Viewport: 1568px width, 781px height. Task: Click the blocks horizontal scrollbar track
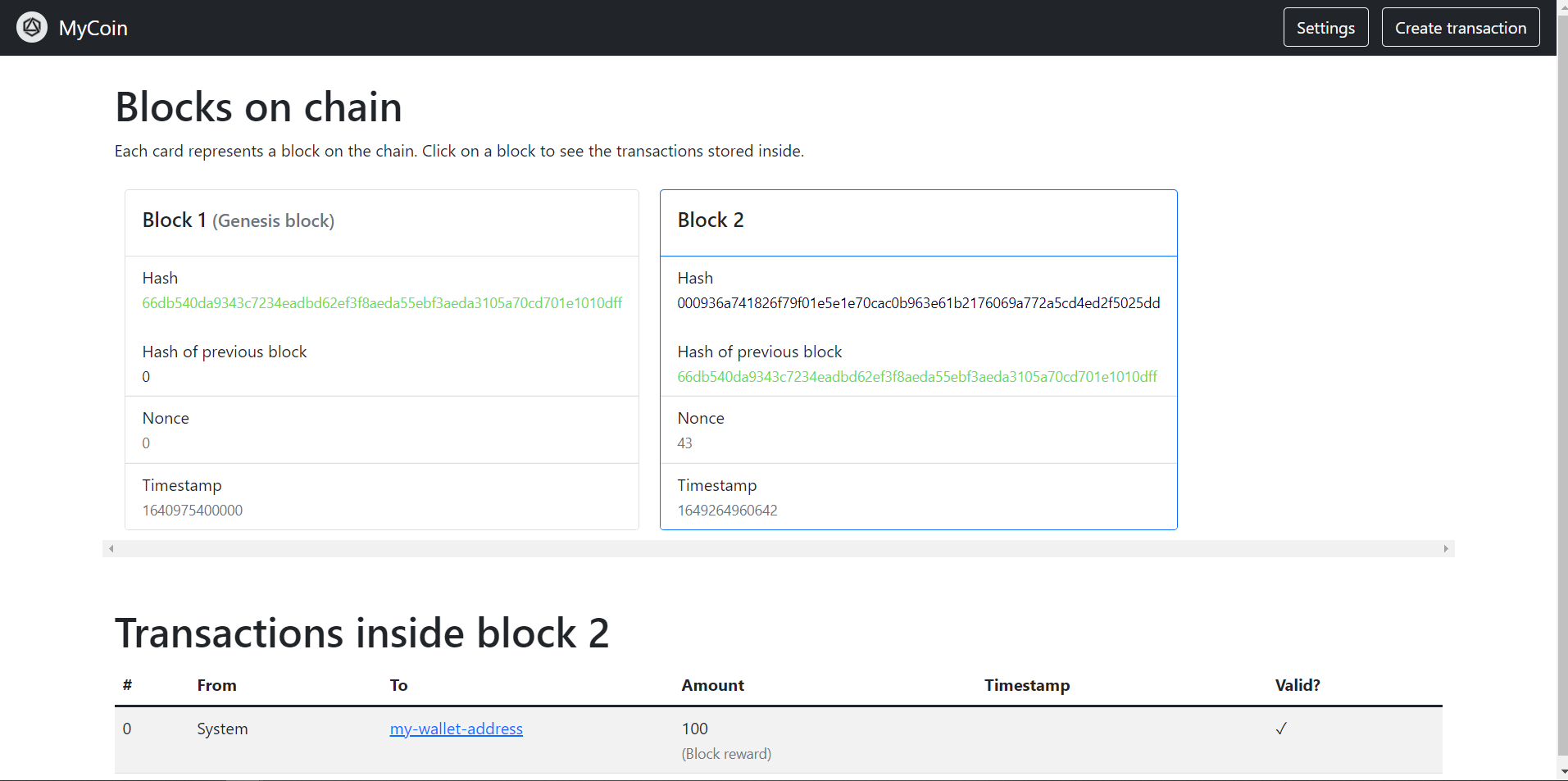click(x=779, y=549)
